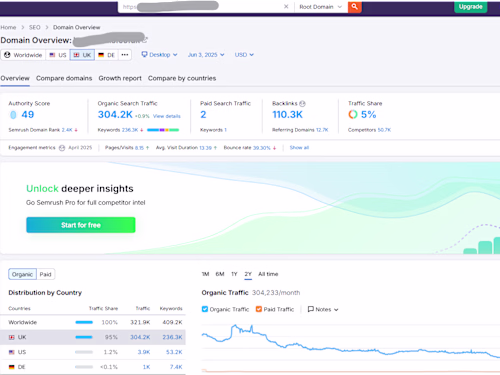Select the Organic toggle button
500x375 pixels.
(22, 274)
